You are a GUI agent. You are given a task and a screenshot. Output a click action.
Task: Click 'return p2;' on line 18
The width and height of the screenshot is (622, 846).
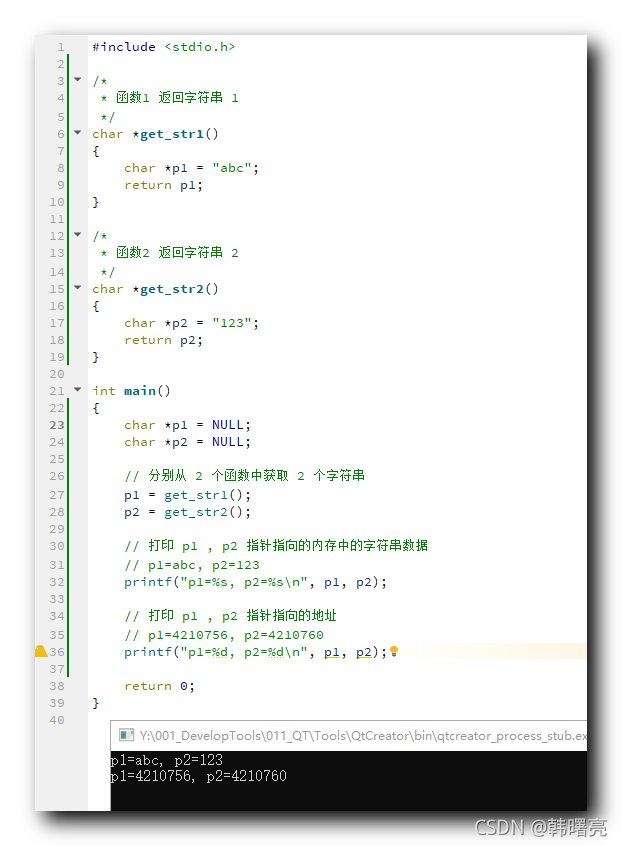tap(163, 340)
